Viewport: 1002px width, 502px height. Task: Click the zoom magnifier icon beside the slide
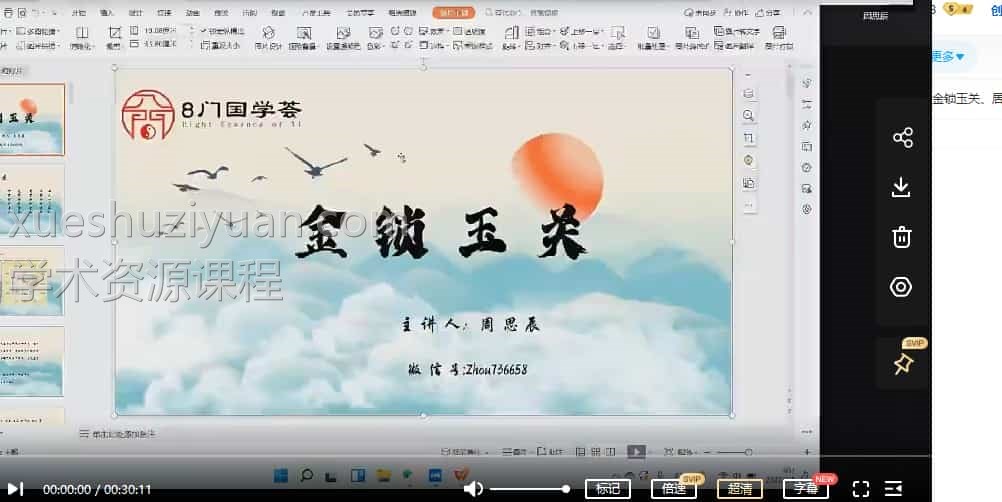pos(749,116)
